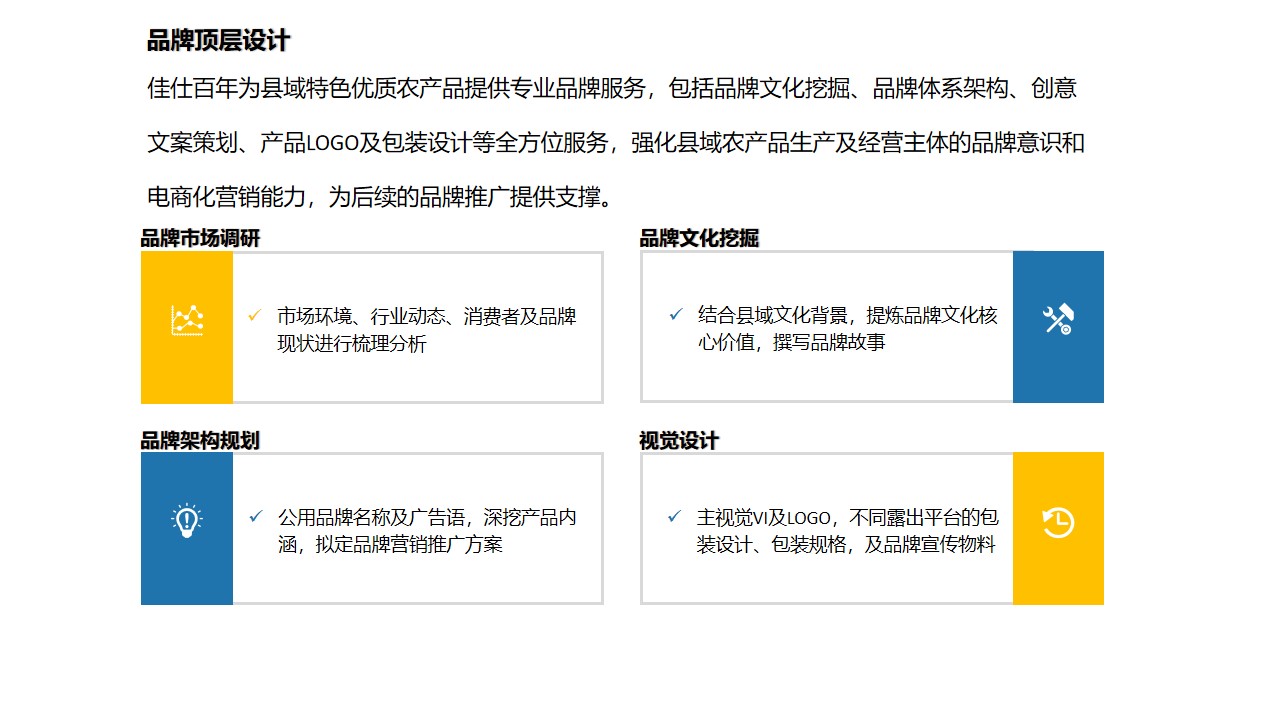
Task: Click the lightbulb icon beside 品牌架构规划
Action: 187,521
